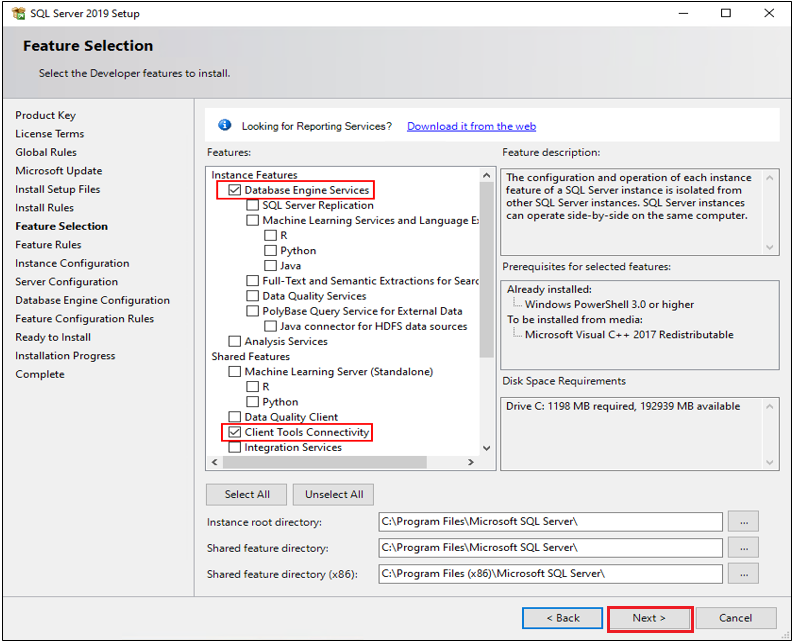
Task: Click the Instance root directory field
Action: point(549,522)
